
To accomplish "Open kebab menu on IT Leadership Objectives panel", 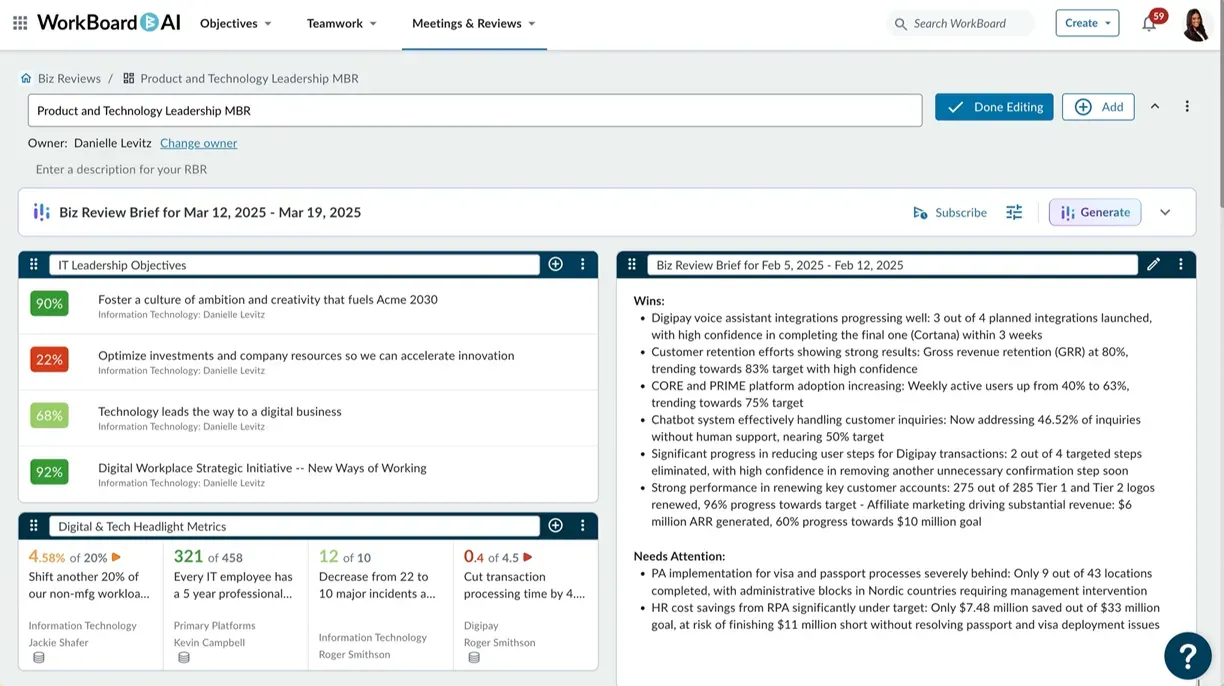I will coord(583,265).
